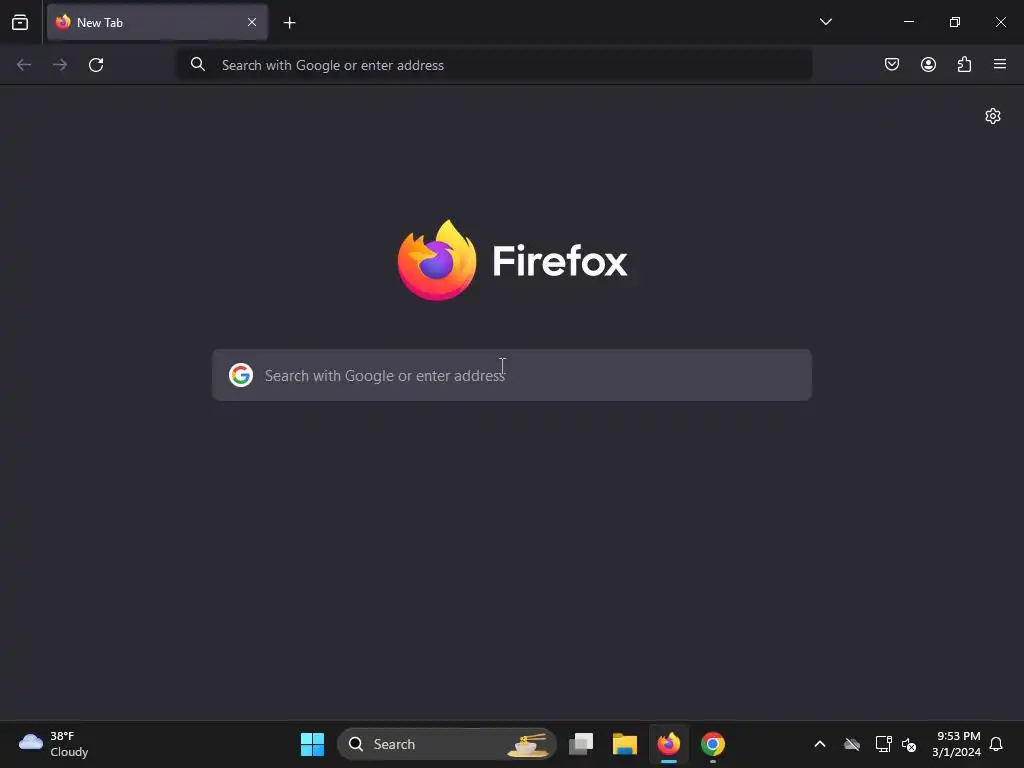
Task: Minimize the Firefox window
Action: tap(908, 22)
